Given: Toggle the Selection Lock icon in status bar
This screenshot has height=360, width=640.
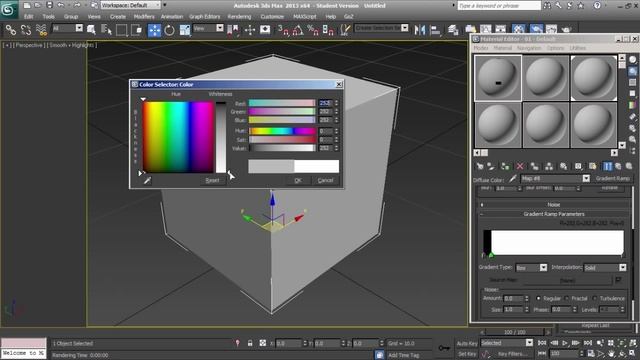Looking at the screenshot, I should coord(250,344).
